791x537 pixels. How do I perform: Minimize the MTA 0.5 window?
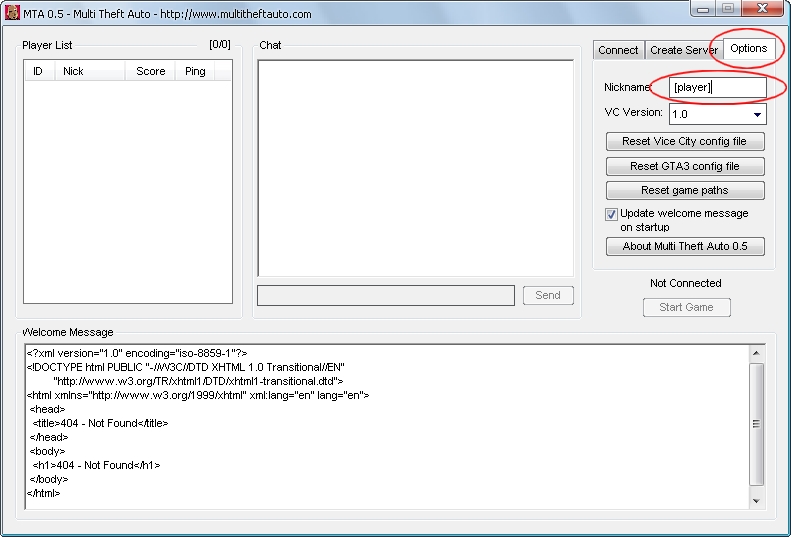click(704, 9)
